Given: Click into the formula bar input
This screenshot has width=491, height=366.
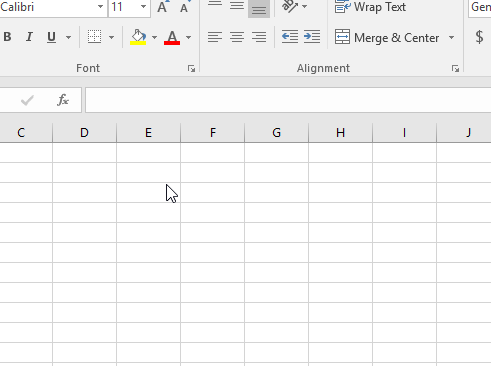Looking at the screenshot, I should pyautogui.click(x=288, y=100).
